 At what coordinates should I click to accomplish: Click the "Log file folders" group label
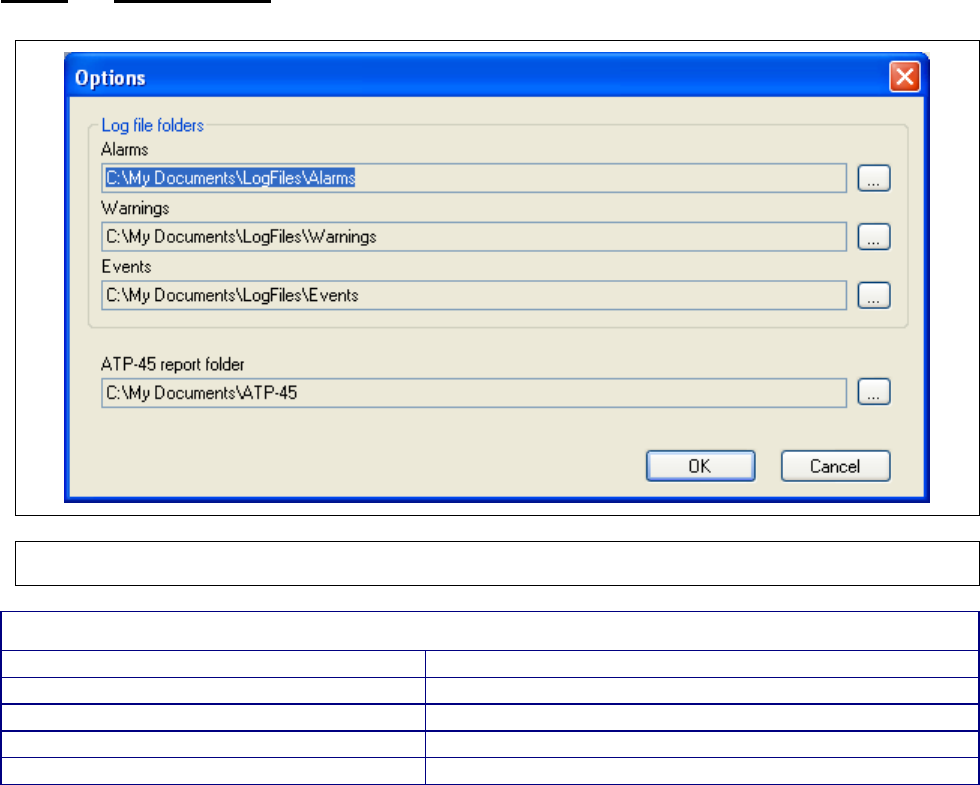pos(152,125)
